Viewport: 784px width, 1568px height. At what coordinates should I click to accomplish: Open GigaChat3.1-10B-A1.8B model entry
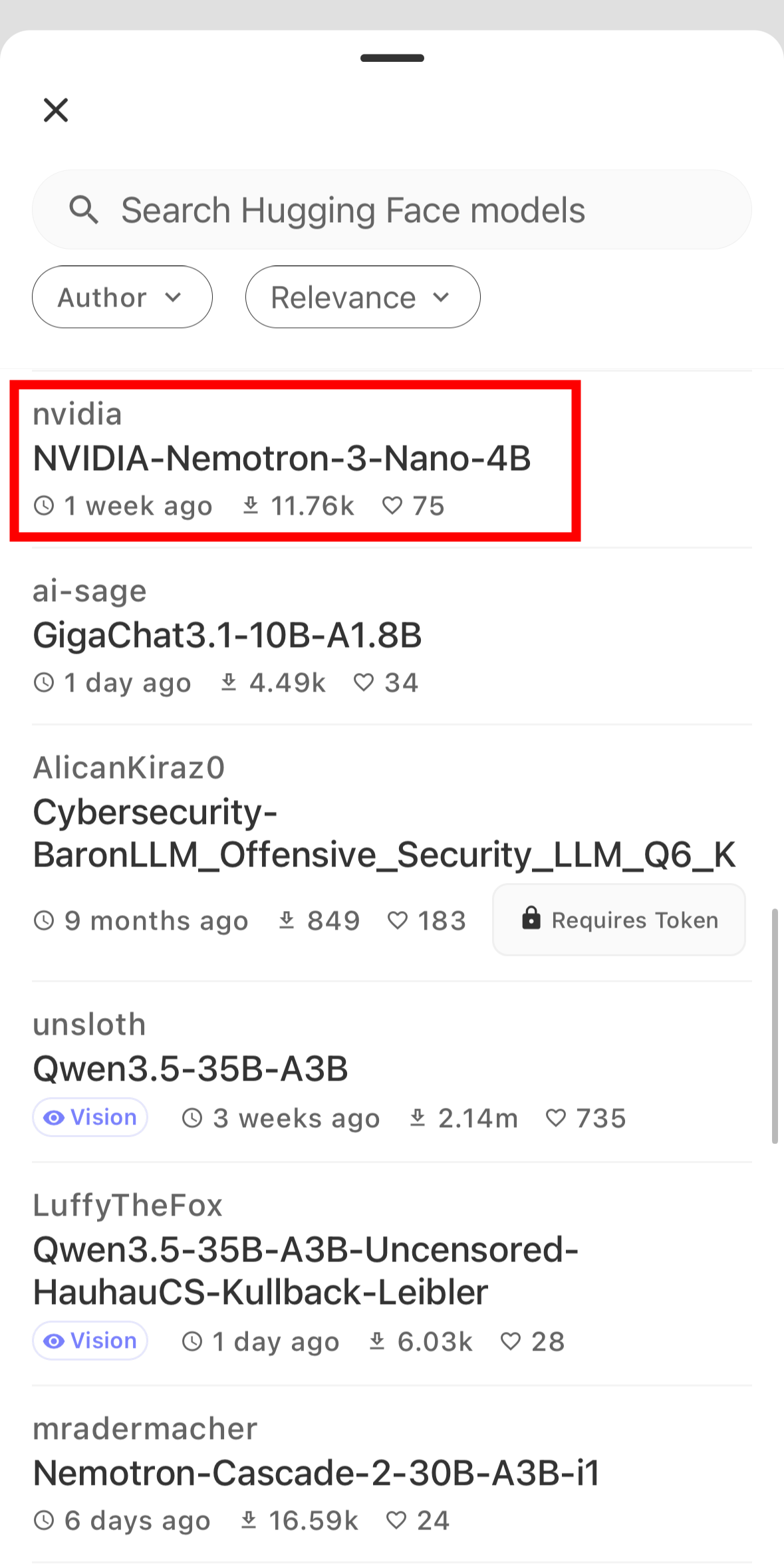pos(227,636)
